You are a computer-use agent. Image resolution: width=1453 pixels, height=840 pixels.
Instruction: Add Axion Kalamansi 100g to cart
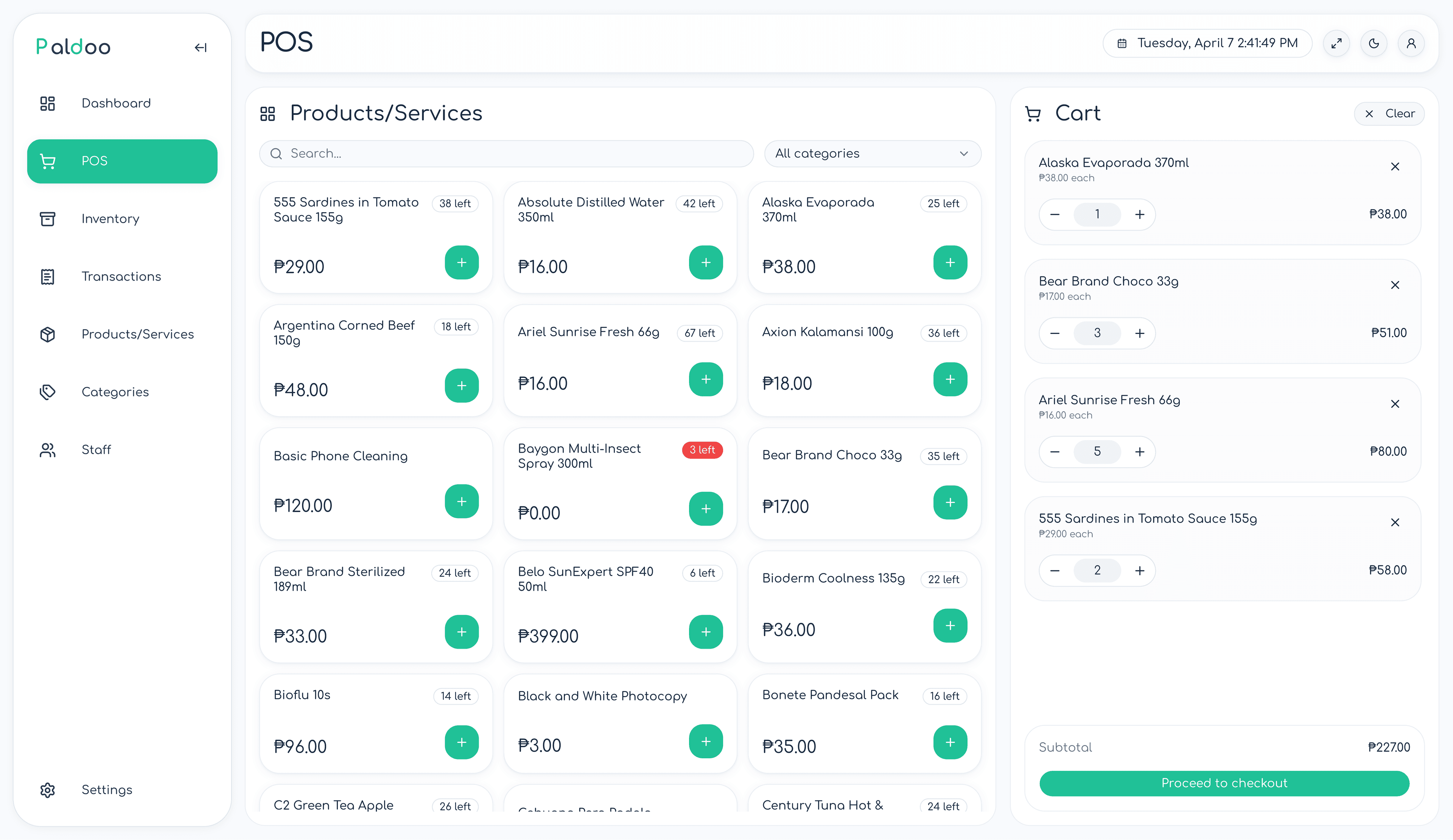pyautogui.click(x=950, y=379)
